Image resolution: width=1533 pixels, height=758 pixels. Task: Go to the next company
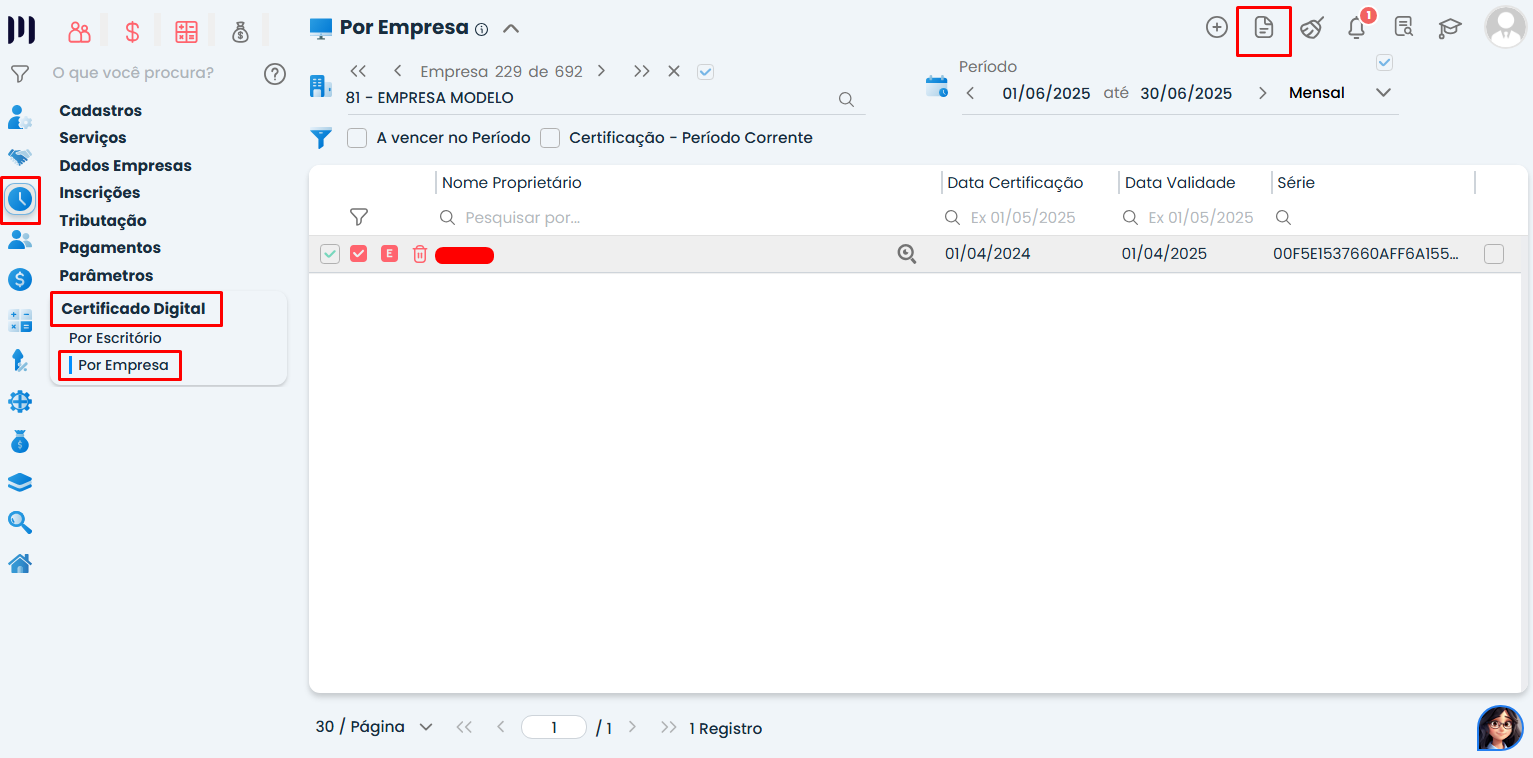[x=601, y=71]
